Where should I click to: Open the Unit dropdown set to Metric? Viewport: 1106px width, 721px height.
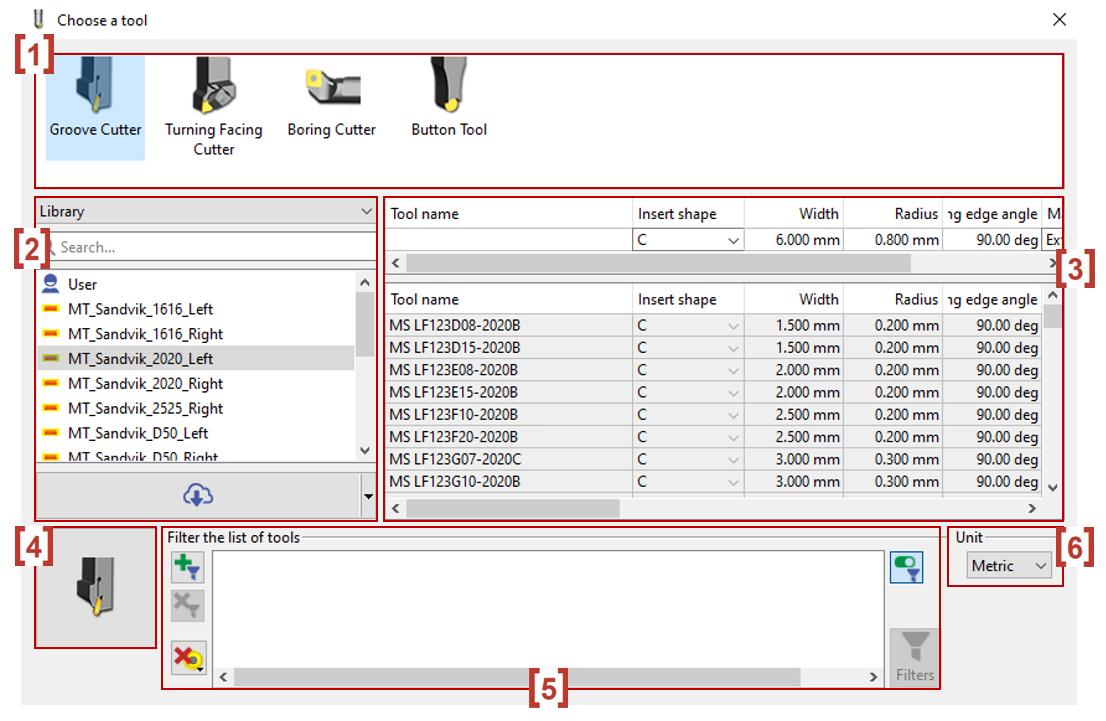click(x=1007, y=565)
